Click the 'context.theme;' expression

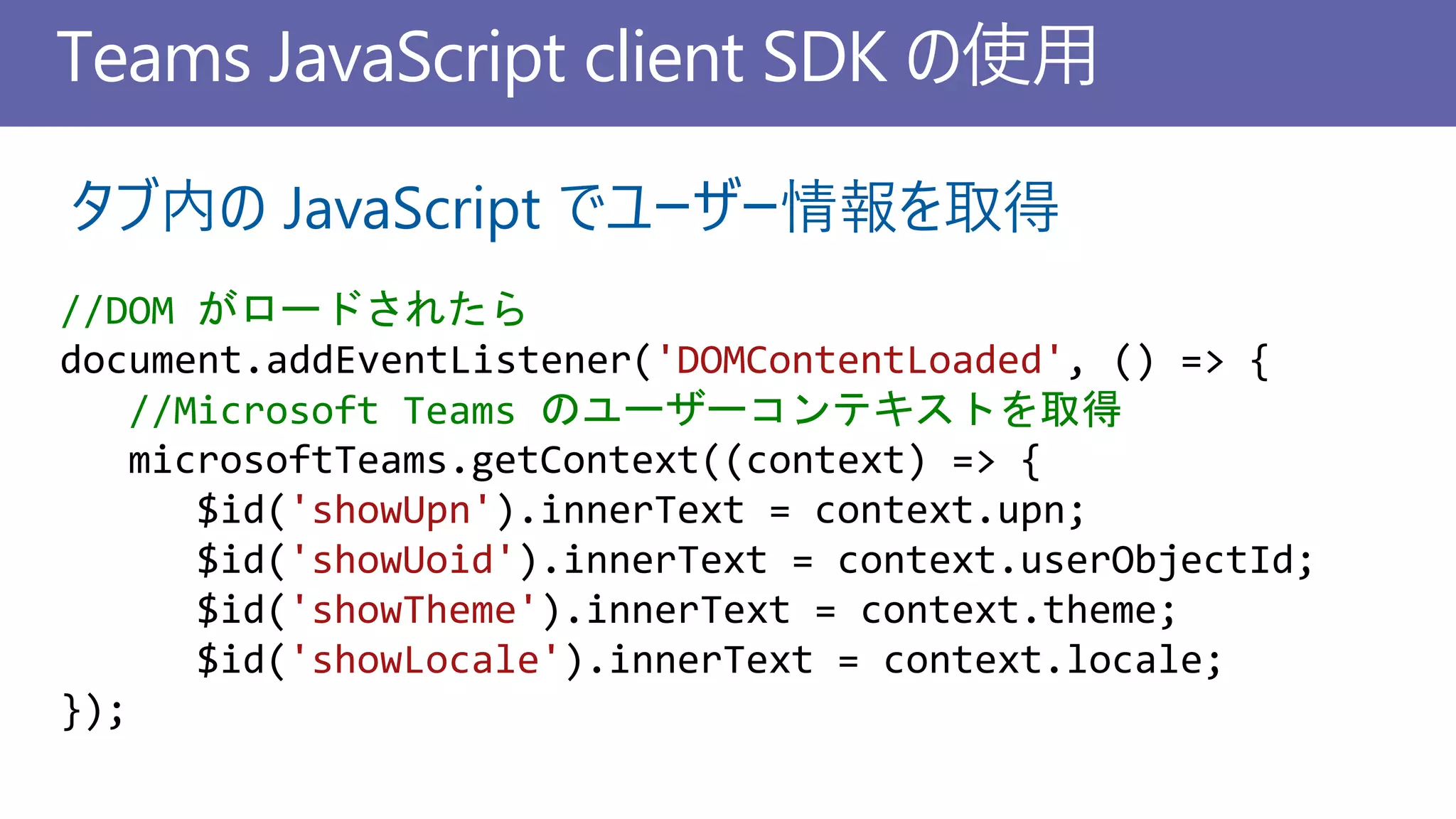[1019, 610]
